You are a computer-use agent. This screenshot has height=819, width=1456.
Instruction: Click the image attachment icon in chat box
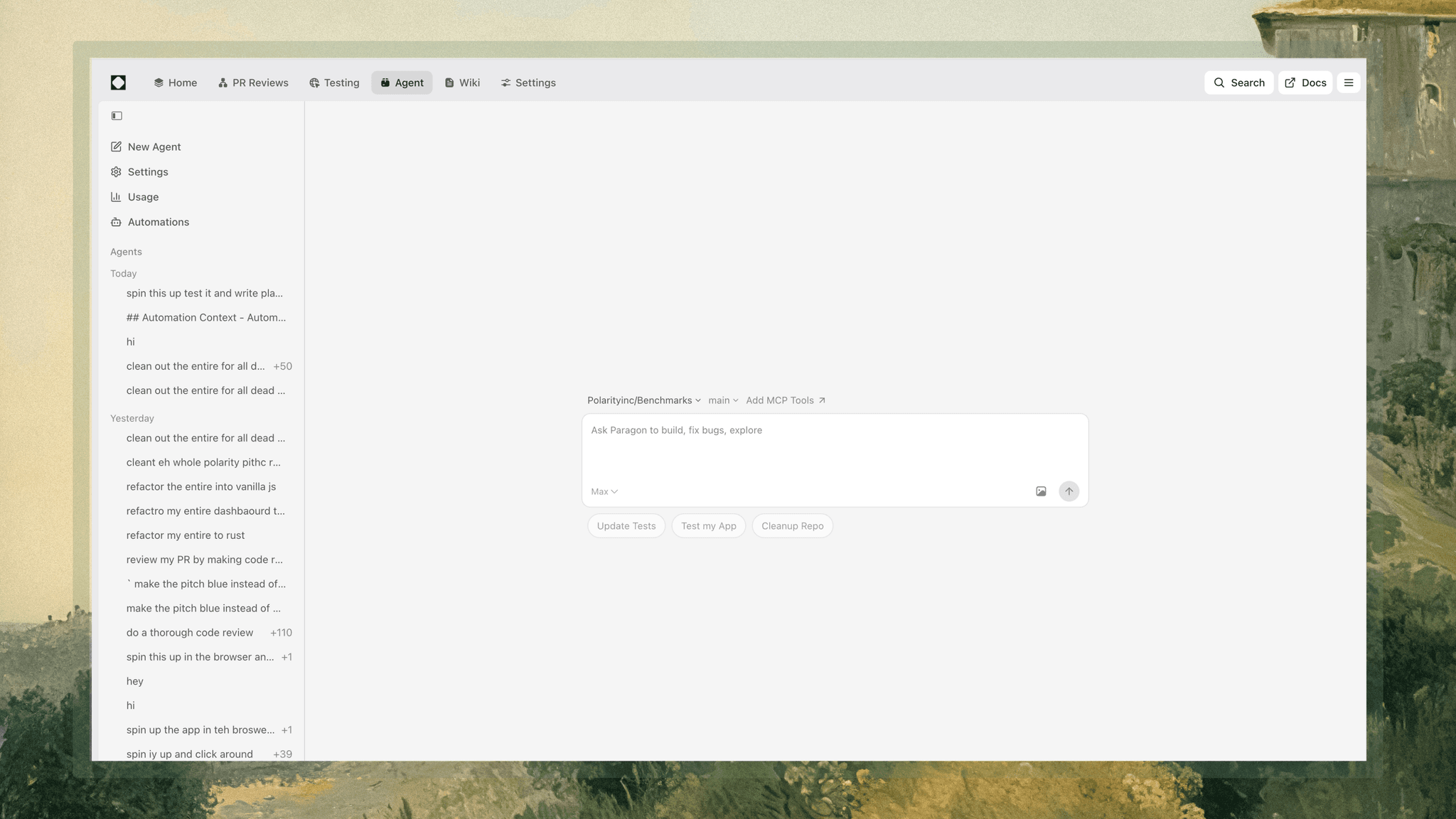[1041, 491]
